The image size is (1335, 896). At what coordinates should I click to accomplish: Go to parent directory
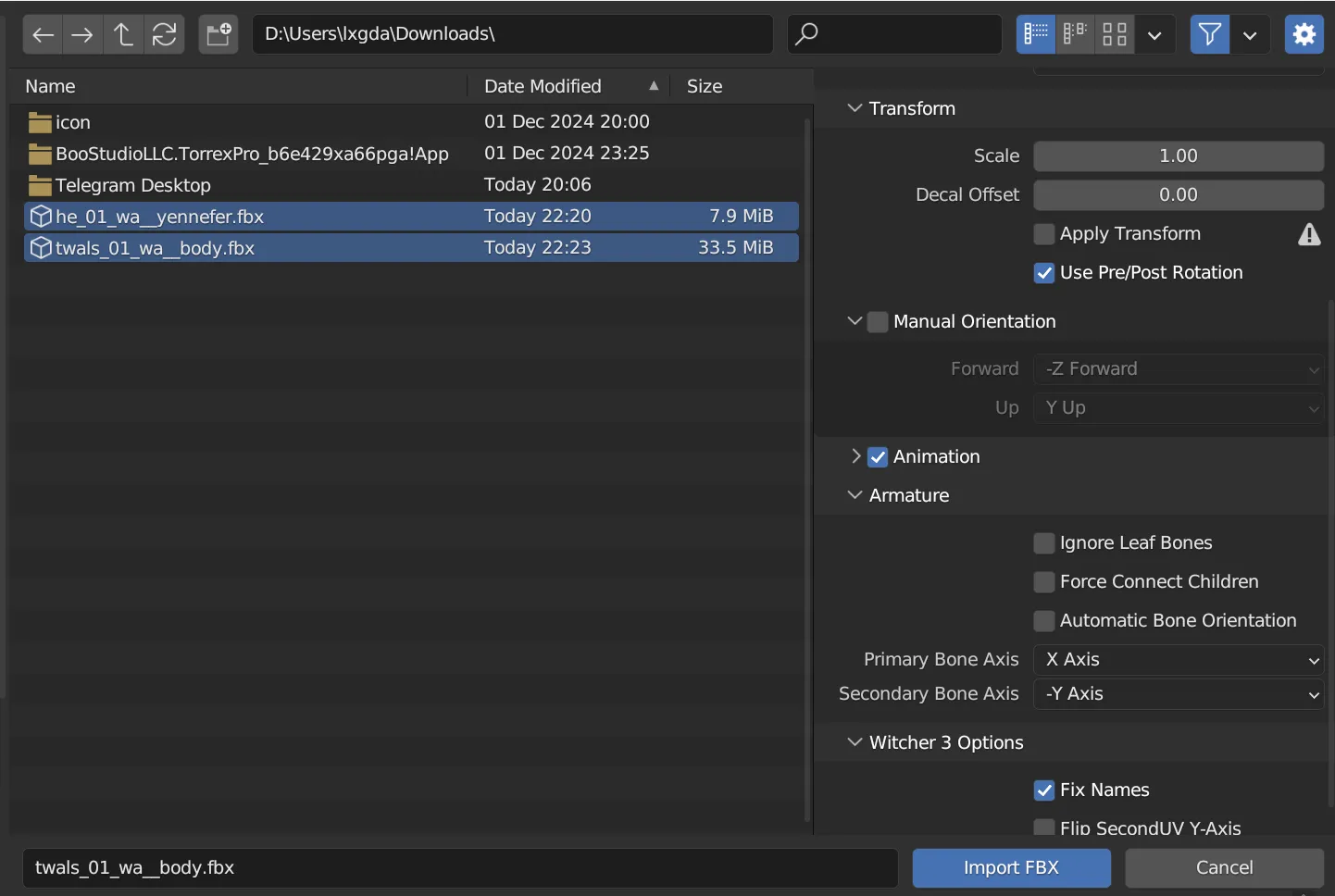pos(122,34)
